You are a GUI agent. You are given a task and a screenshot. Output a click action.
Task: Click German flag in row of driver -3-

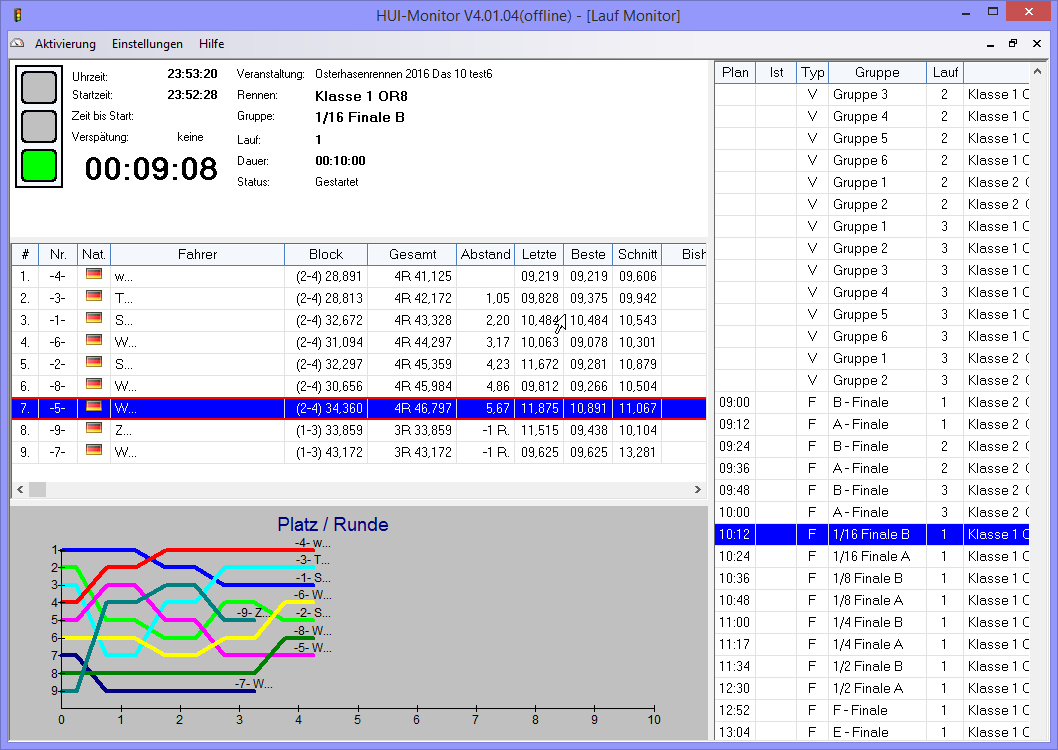pos(94,295)
